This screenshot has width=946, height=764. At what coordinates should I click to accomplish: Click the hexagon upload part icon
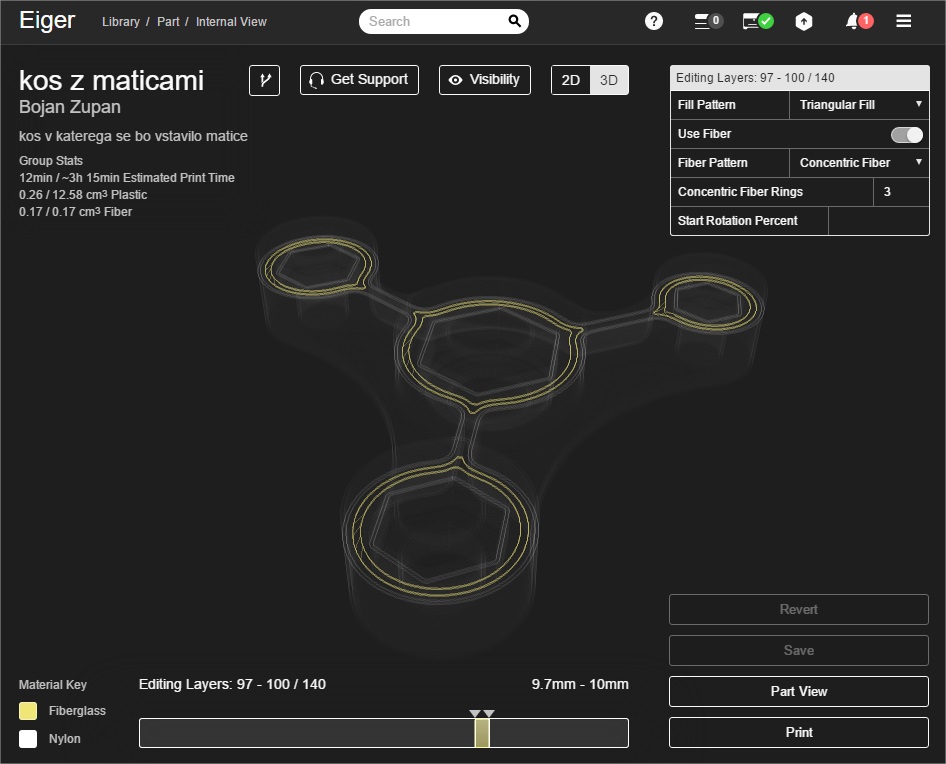[804, 21]
